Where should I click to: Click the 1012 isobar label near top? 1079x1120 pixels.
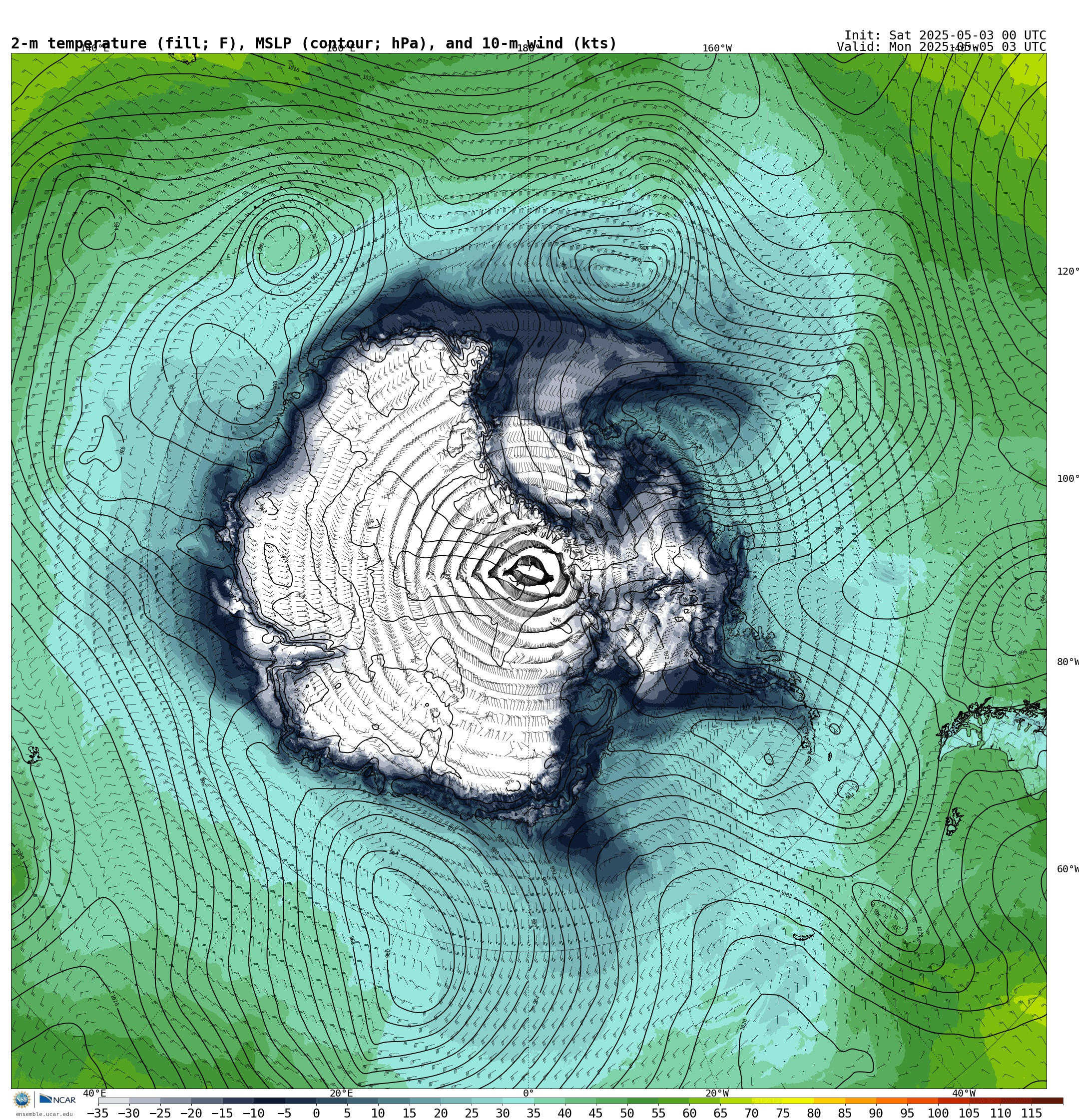click(x=422, y=121)
